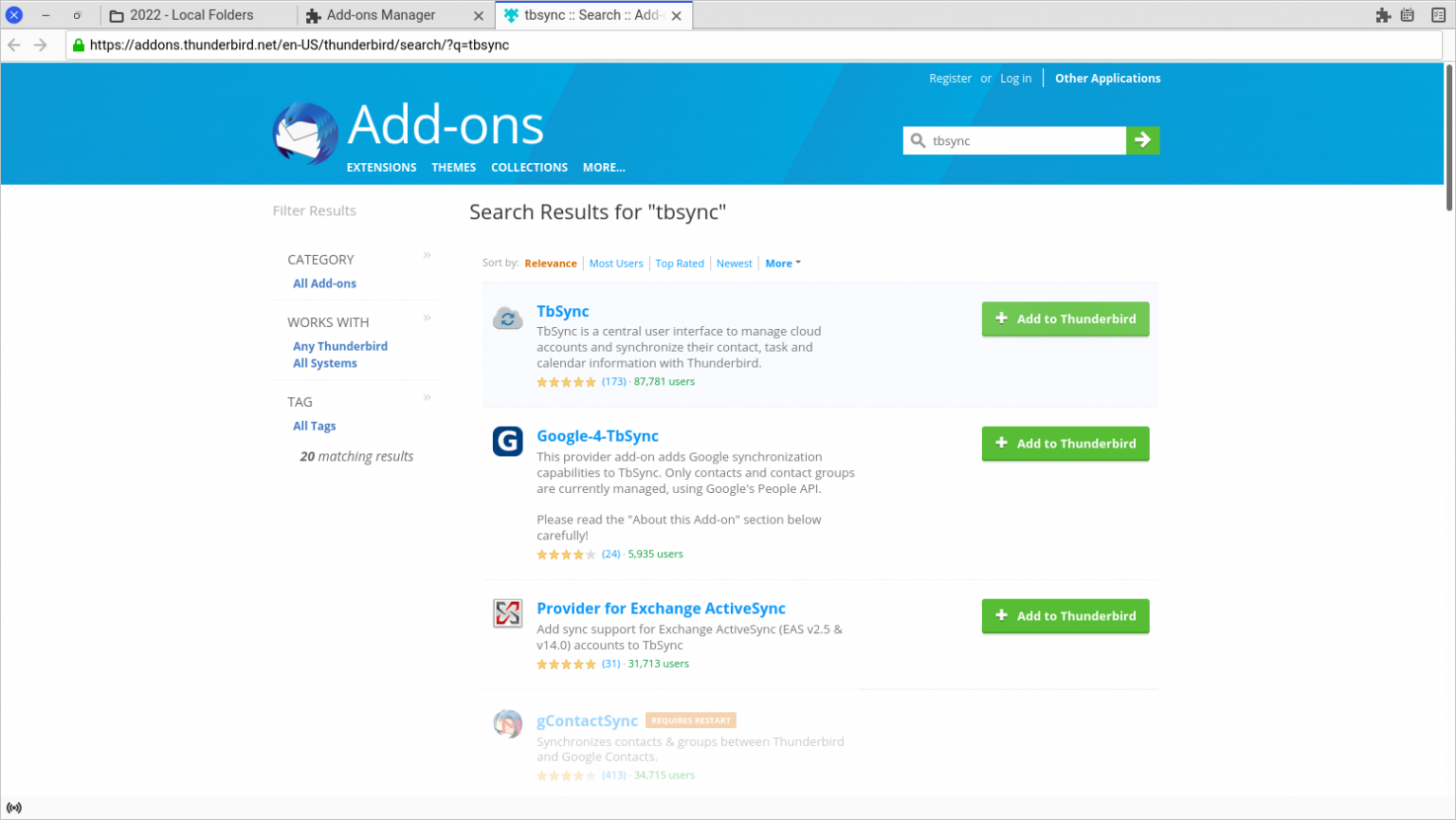
Task: Select the All Add-ons category filter
Action: pos(324,283)
